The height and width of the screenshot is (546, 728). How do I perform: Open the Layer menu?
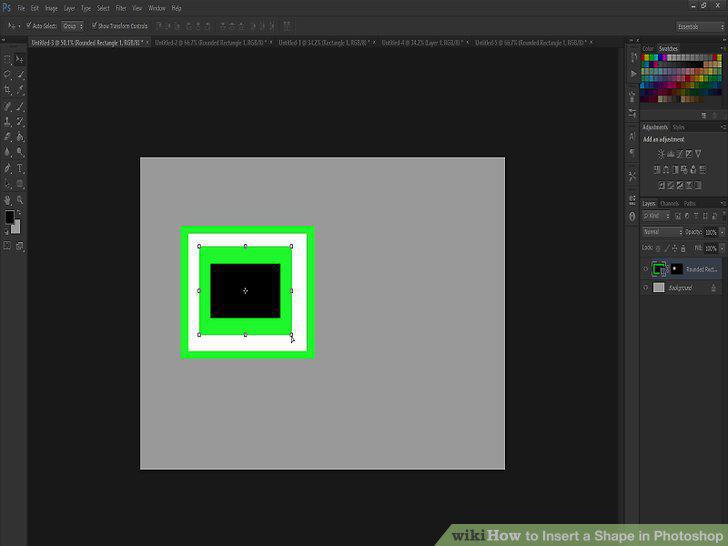[70, 8]
